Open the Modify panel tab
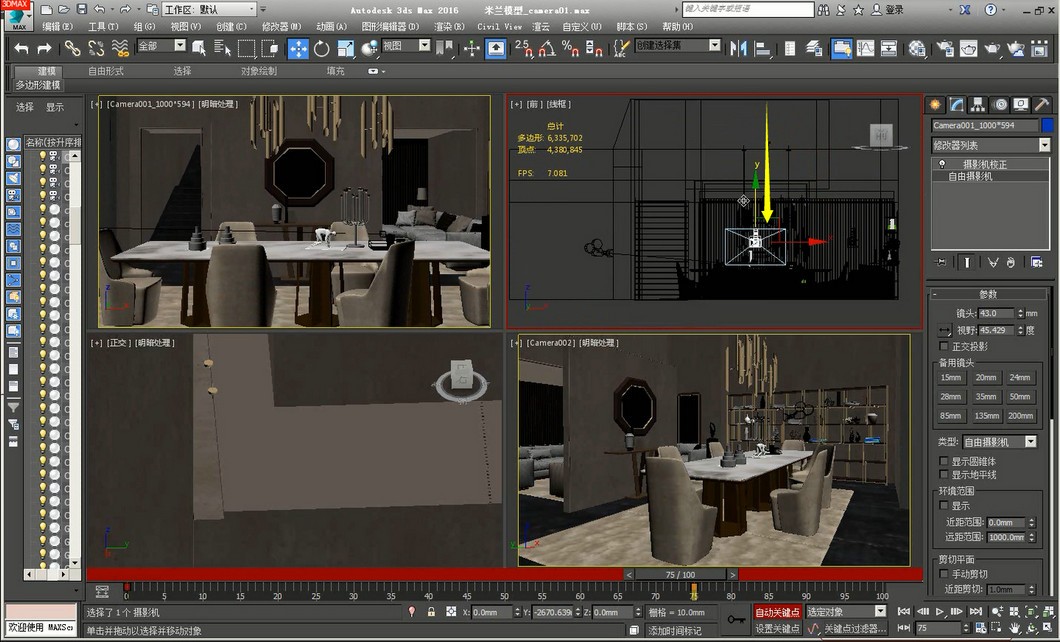This screenshot has width=1060, height=642. pyautogui.click(x=957, y=104)
